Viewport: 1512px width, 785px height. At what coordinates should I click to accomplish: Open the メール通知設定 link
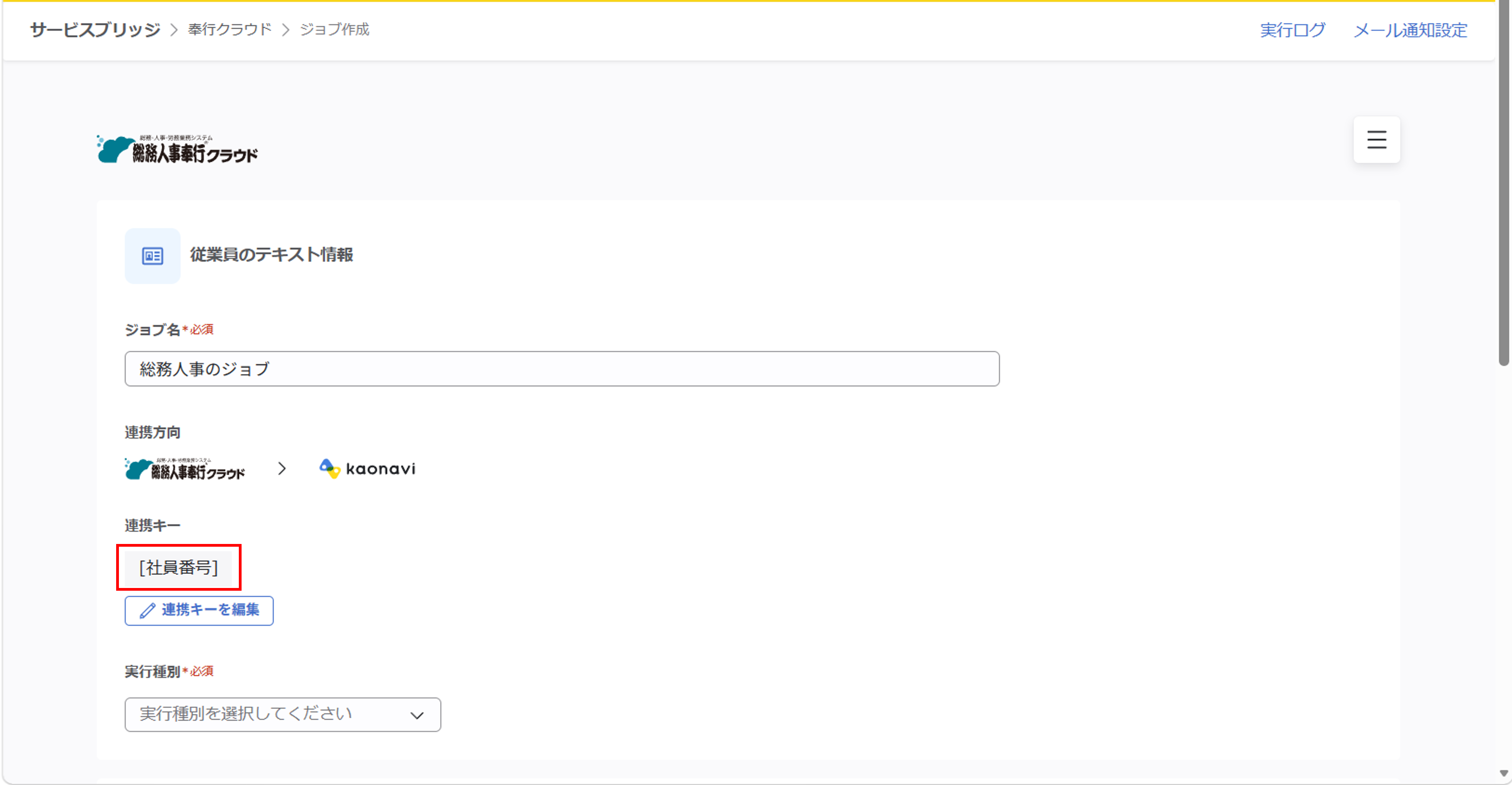(x=1410, y=30)
